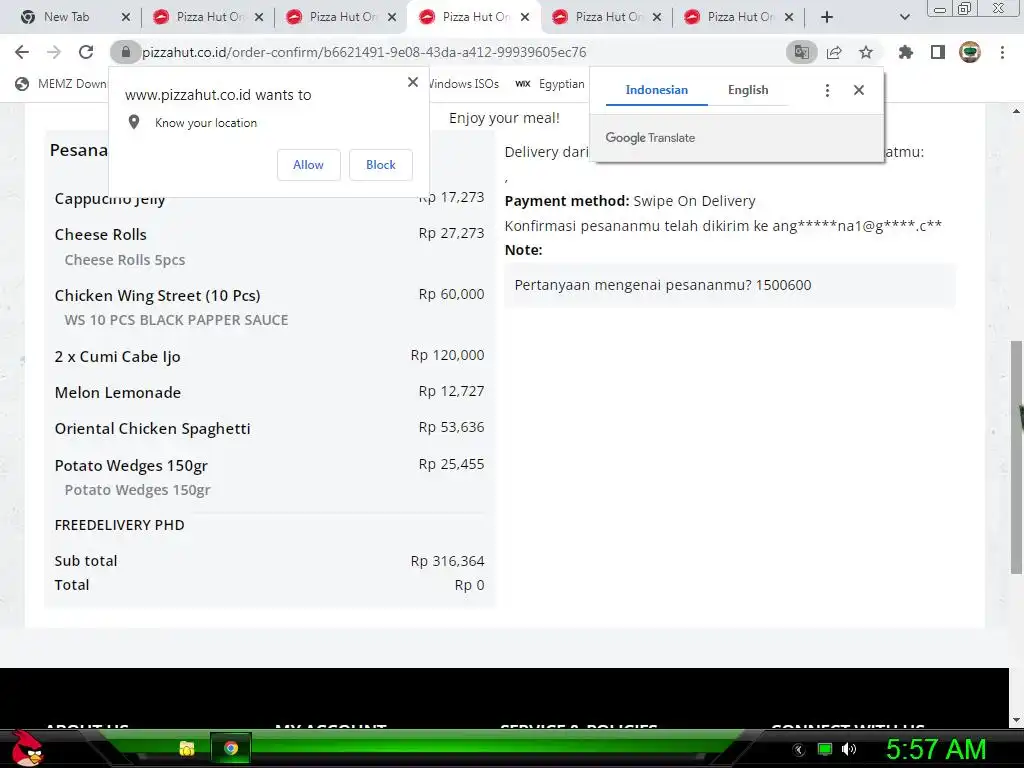Go back to the previous page
1024x768 pixels.
click(22, 52)
